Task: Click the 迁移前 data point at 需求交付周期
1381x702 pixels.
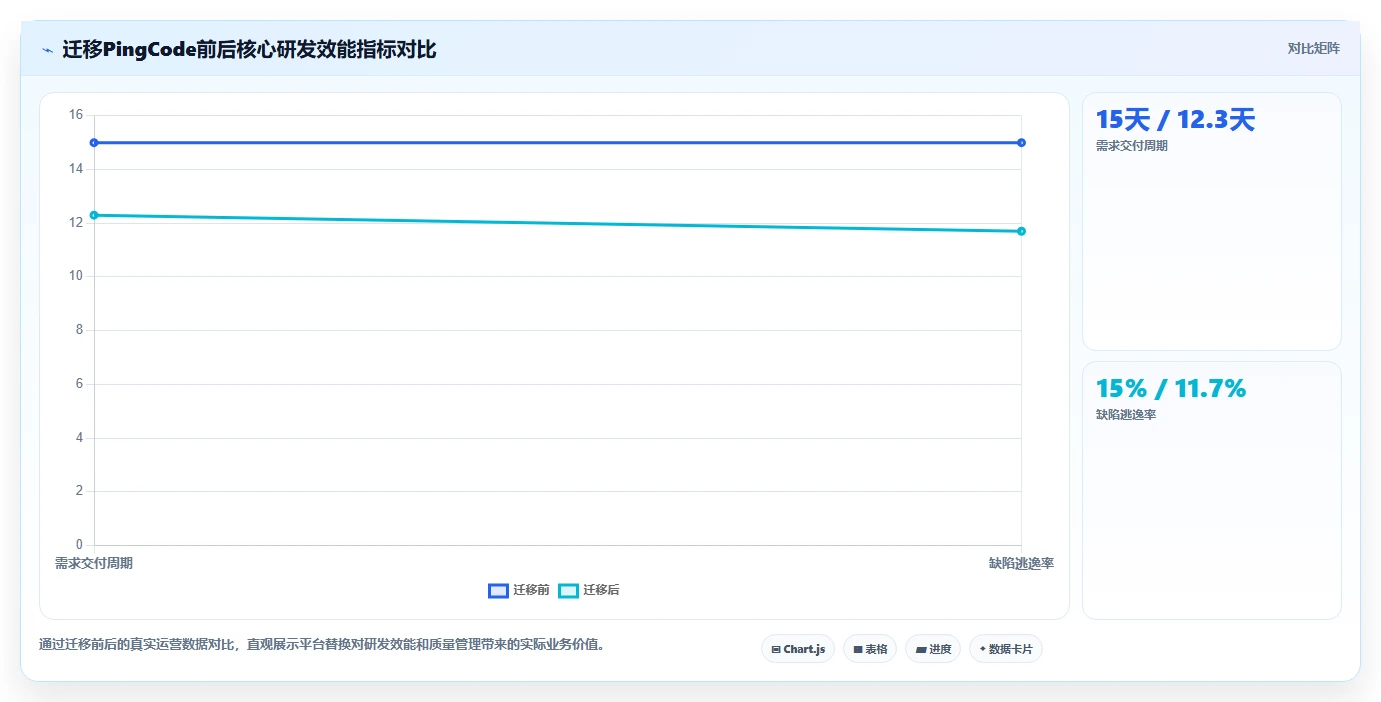Action: click(x=94, y=143)
